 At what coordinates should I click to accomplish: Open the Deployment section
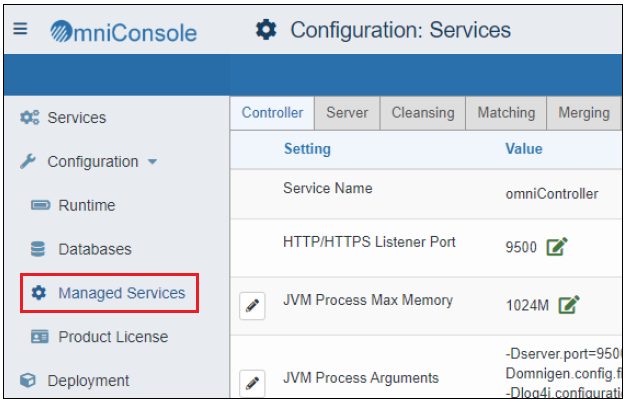[x=88, y=380]
